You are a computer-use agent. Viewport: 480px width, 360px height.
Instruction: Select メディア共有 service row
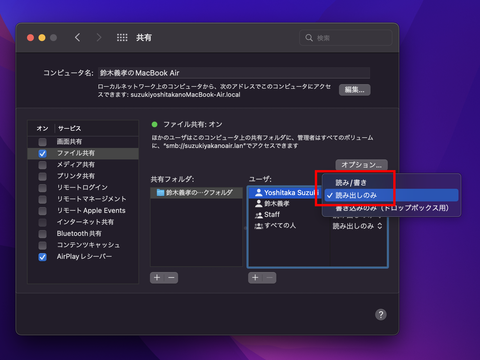(83, 165)
